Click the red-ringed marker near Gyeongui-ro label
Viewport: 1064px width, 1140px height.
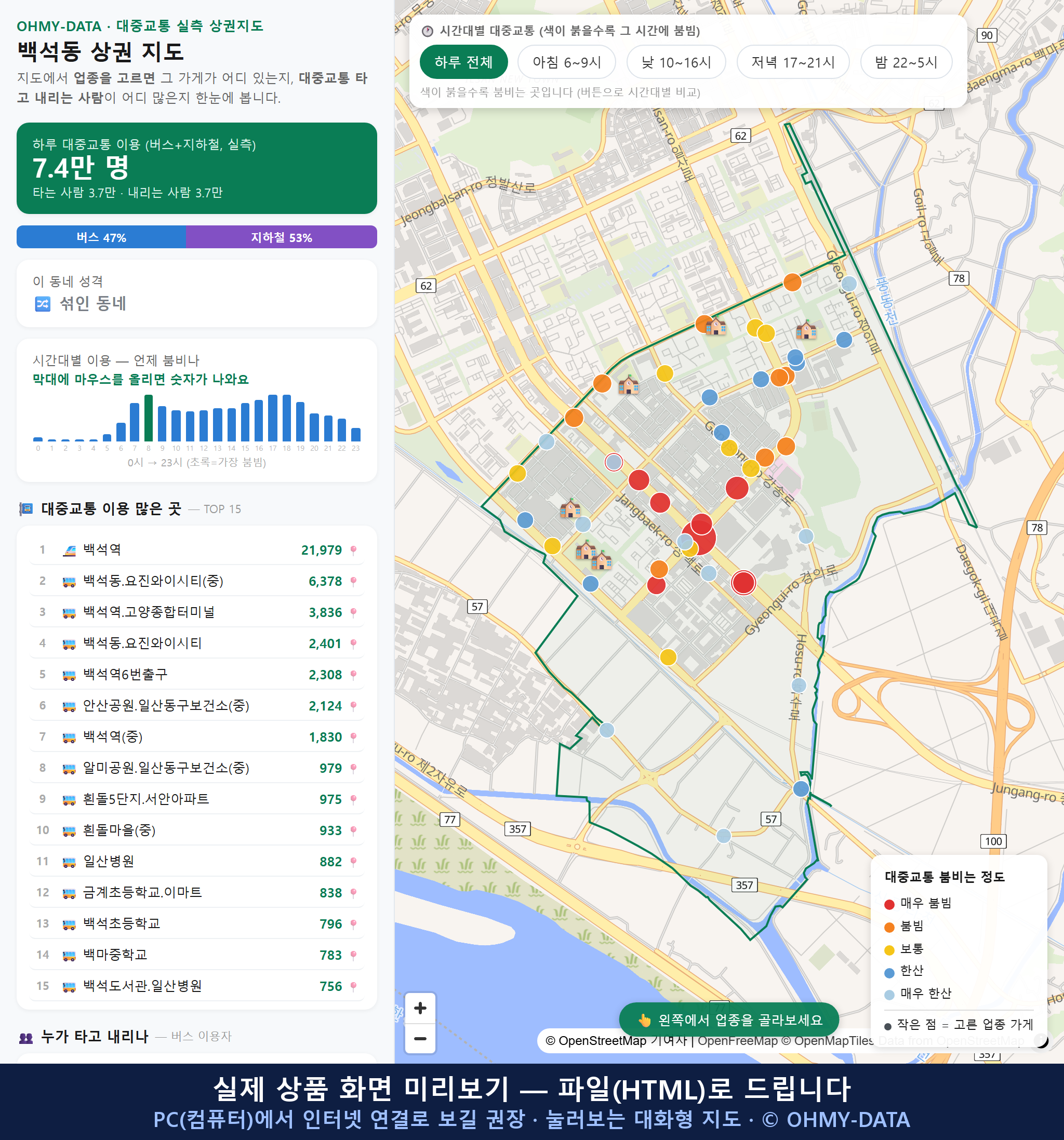coord(743,583)
